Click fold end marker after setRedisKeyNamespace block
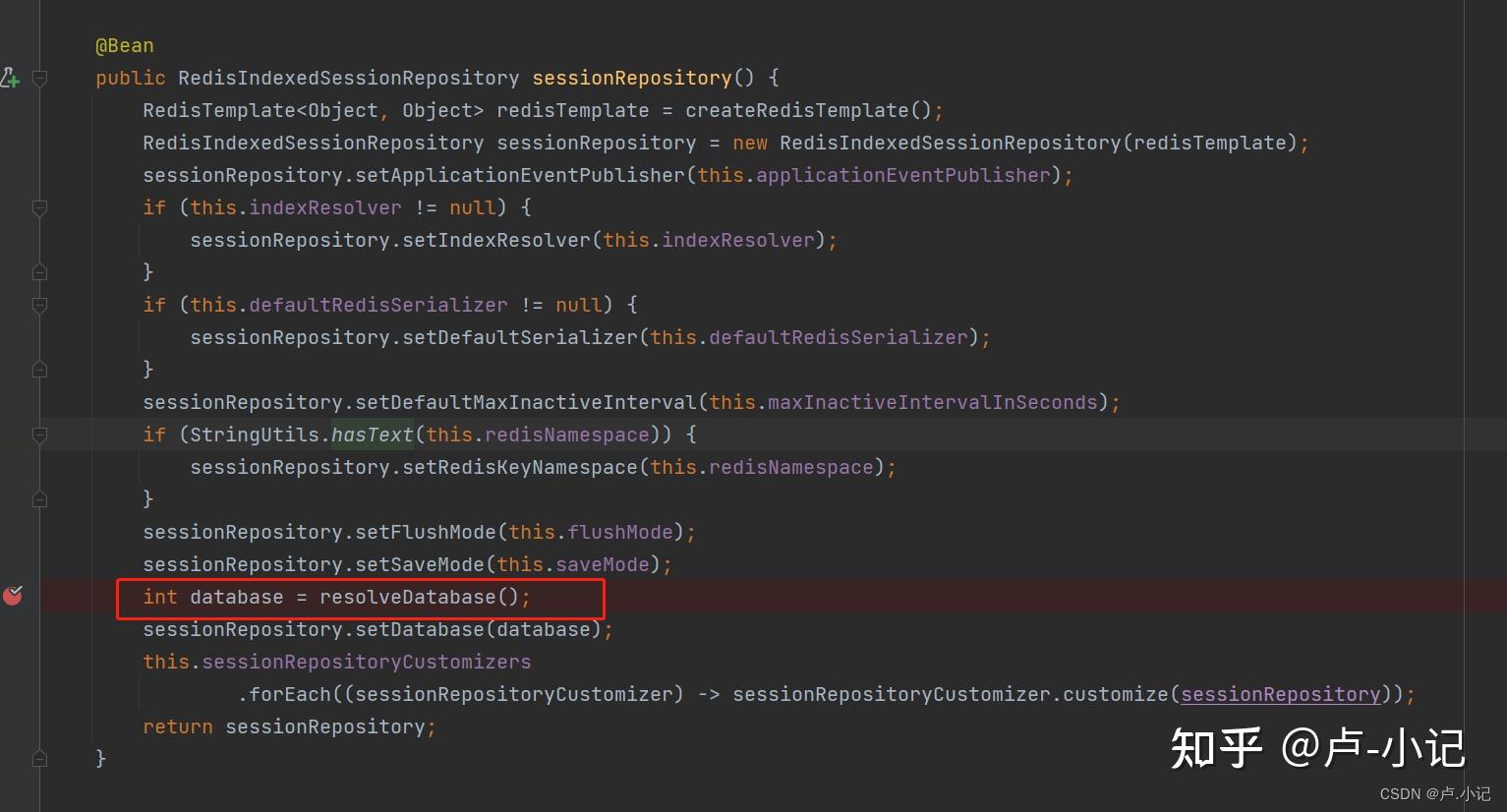This screenshot has width=1507, height=812. [40, 498]
